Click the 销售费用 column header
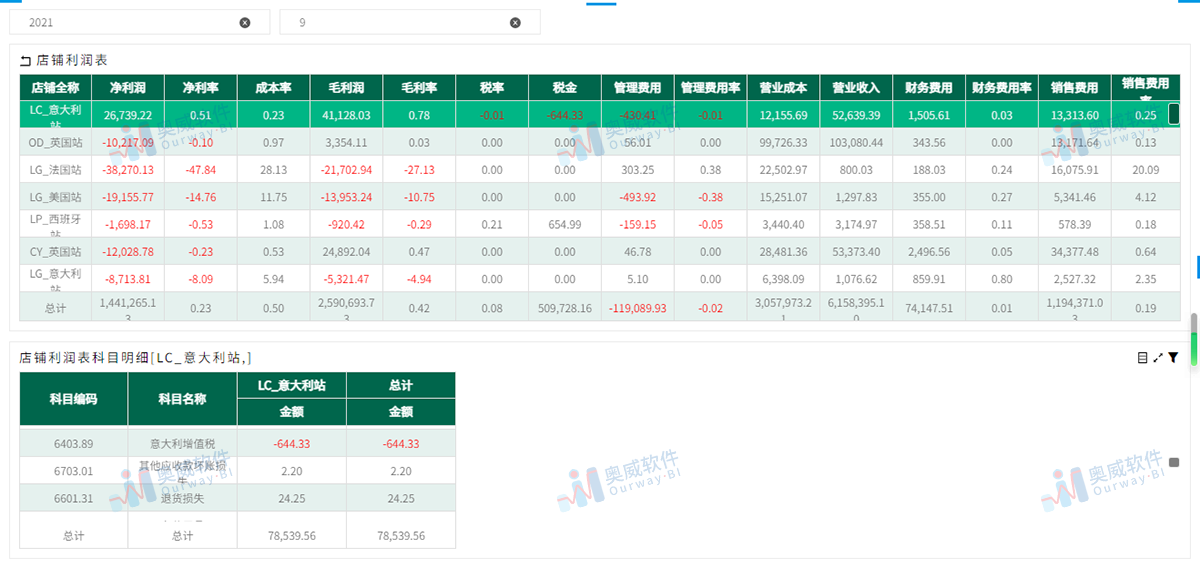This screenshot has height=568, width=1200. 1075,88
